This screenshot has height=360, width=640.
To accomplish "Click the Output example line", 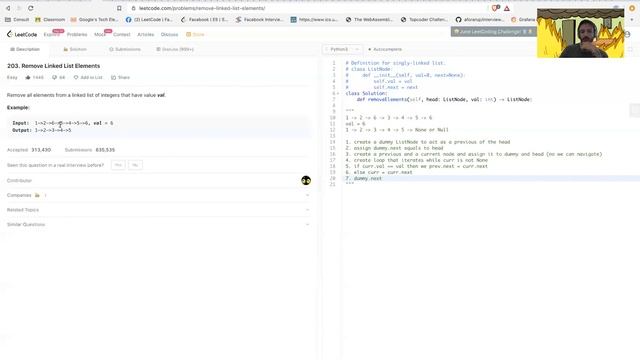I will point(42,130).
